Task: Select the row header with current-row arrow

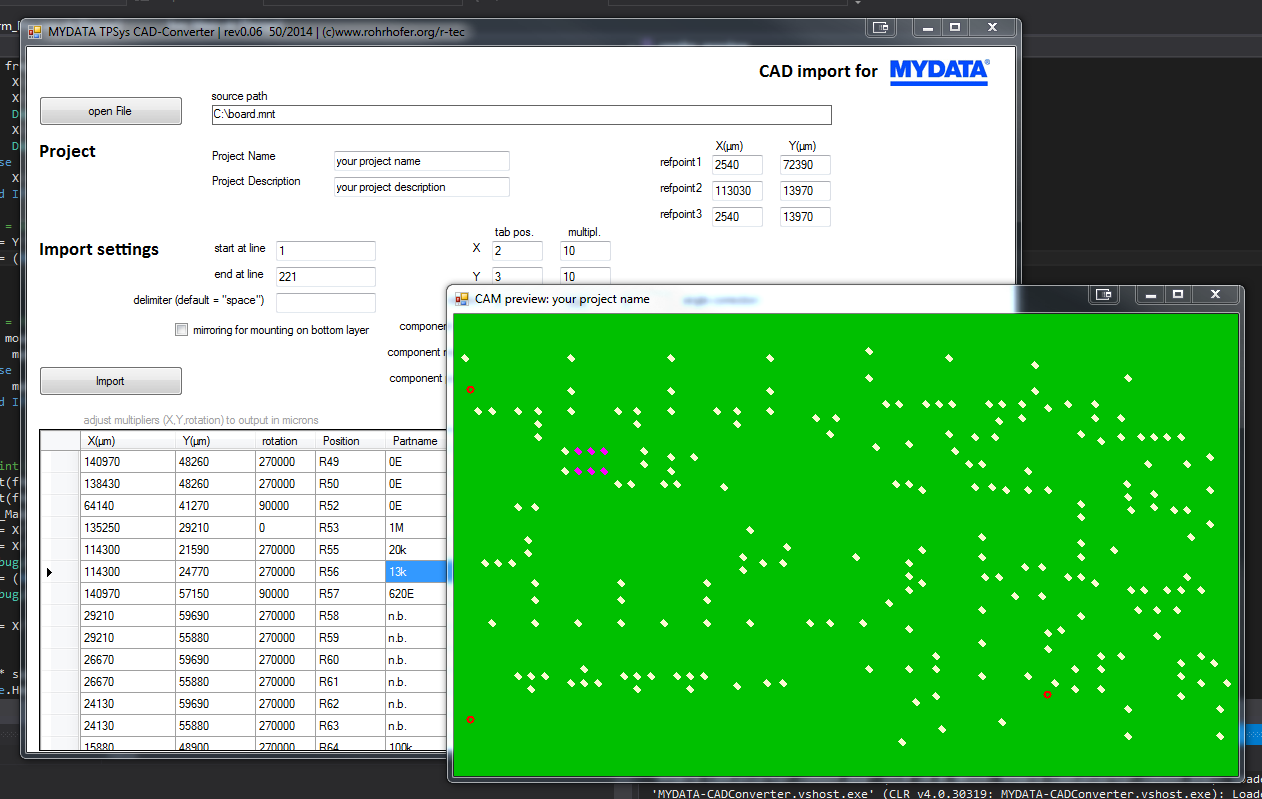Action: (x=60, y=572)
